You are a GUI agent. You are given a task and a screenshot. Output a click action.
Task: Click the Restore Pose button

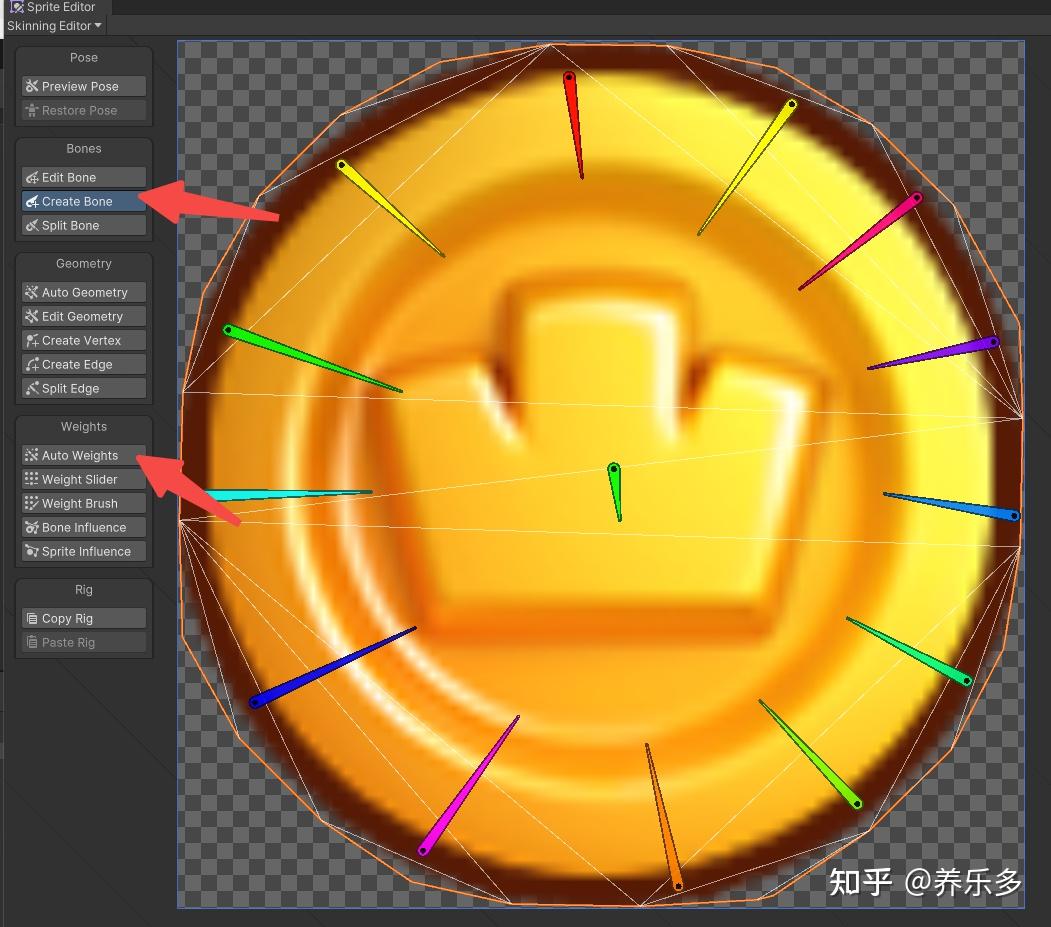[x=84, y=110]
